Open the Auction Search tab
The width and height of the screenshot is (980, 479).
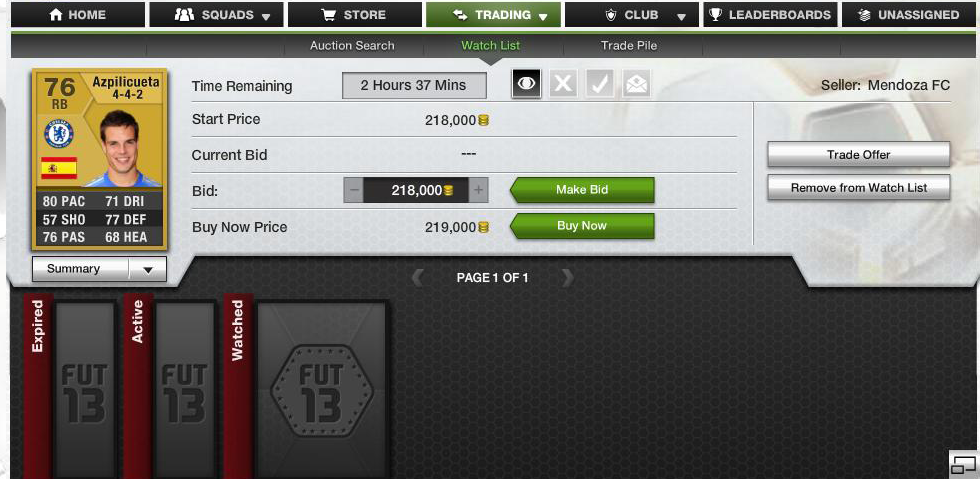[352, 46]
